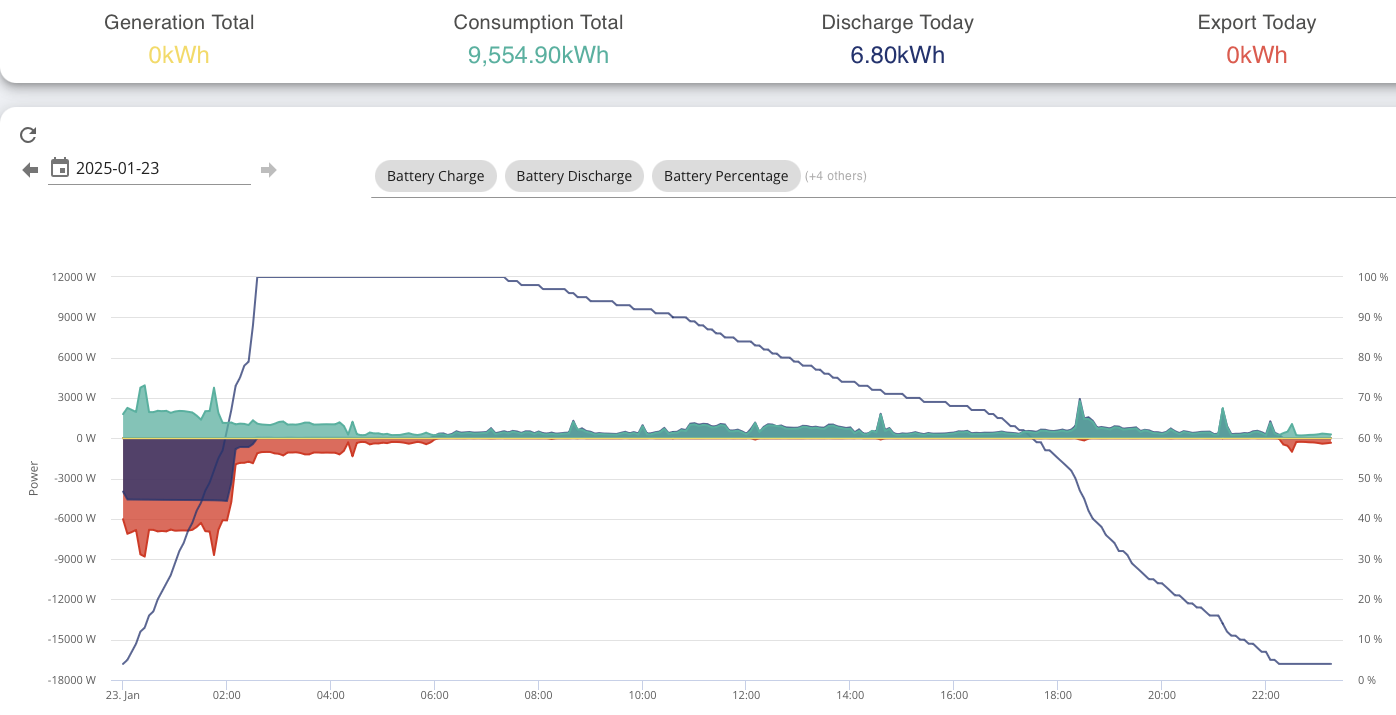This screenshot has width=1396, height=715.
Task: Go to previous day with left arrow
Action: pyautogui.click(x=30, y=170)
